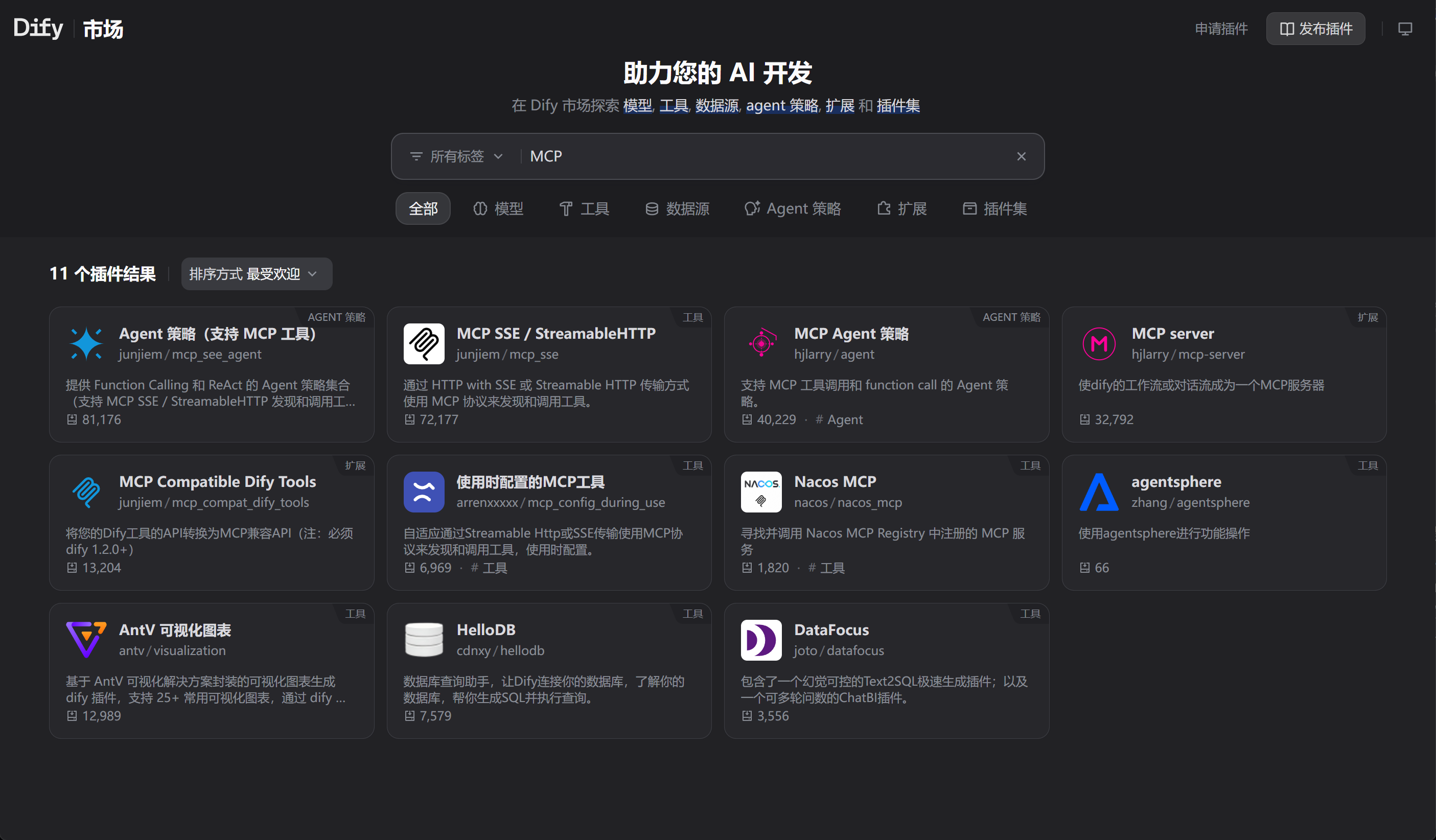
Task: Click the MCP Compatible Dify Tools icon
Action: click(86, 492)
